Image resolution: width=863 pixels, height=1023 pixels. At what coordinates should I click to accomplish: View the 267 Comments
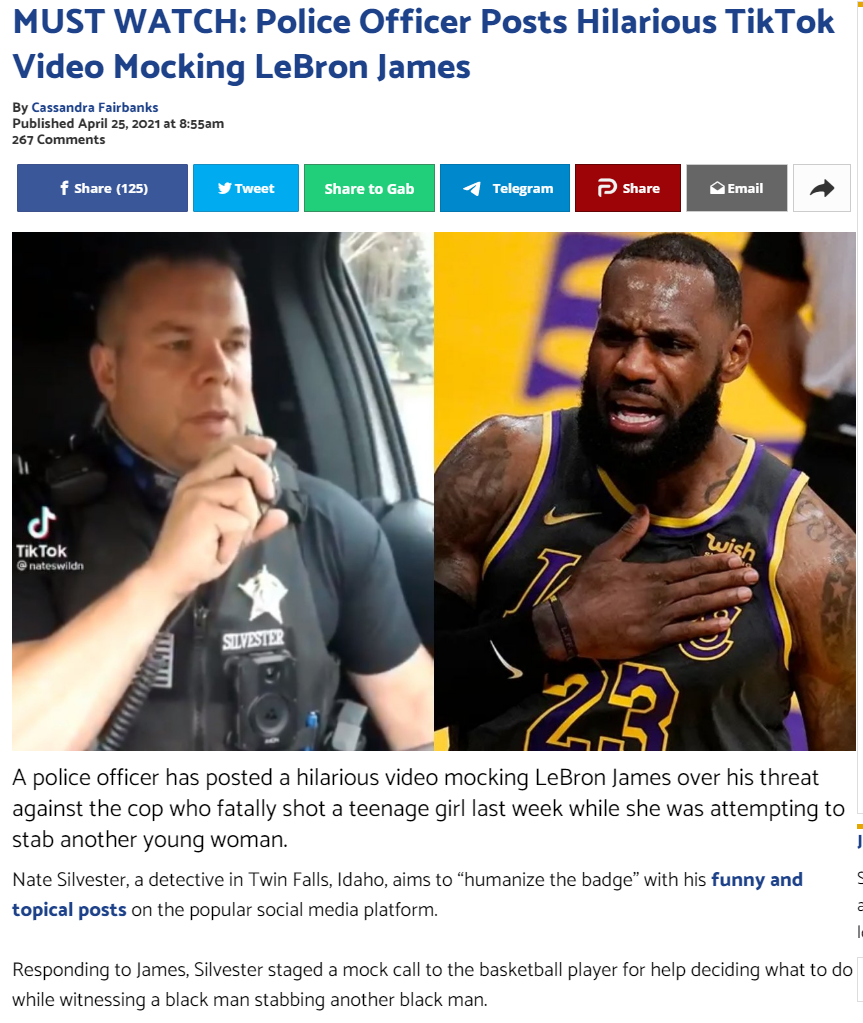59,140
